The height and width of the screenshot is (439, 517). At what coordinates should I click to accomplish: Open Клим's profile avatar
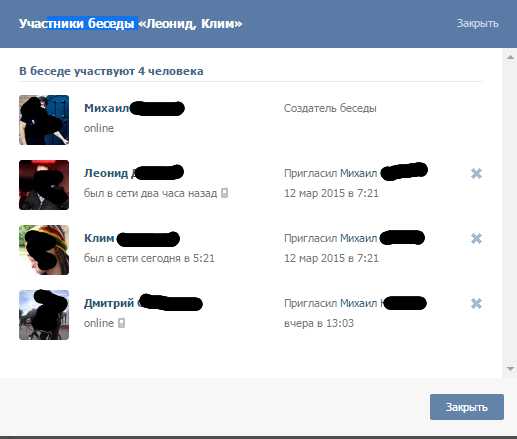(44, 250)
